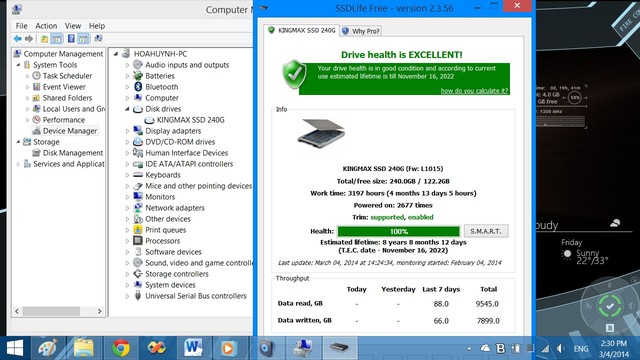The width and height of the screenshot is (640, 360).
Task: Select KINGMAX SSD 240G under Disk drives
Action: [190, 120]
